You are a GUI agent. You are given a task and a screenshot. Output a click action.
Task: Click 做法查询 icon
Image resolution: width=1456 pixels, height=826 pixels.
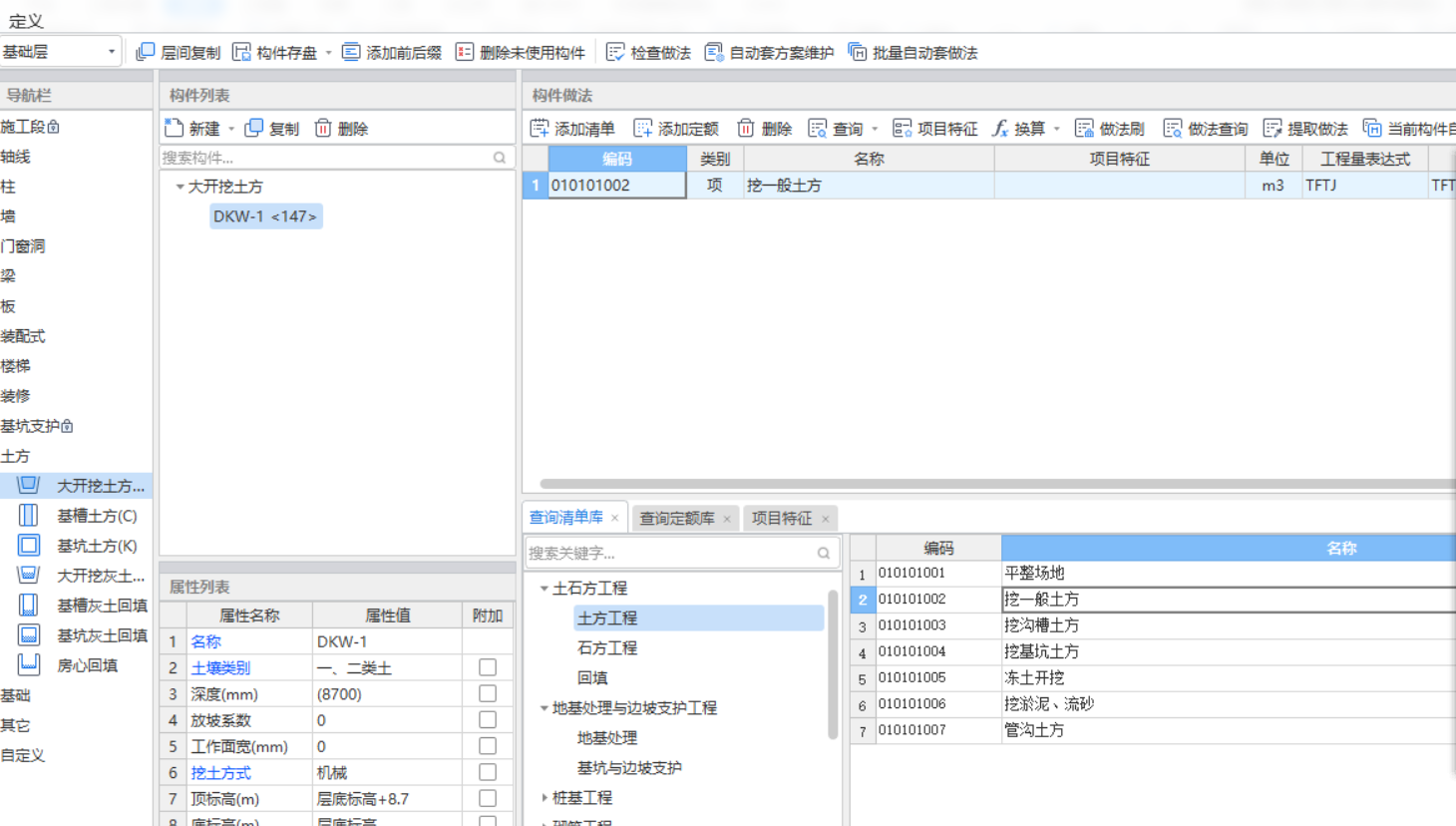point(1173,128)
